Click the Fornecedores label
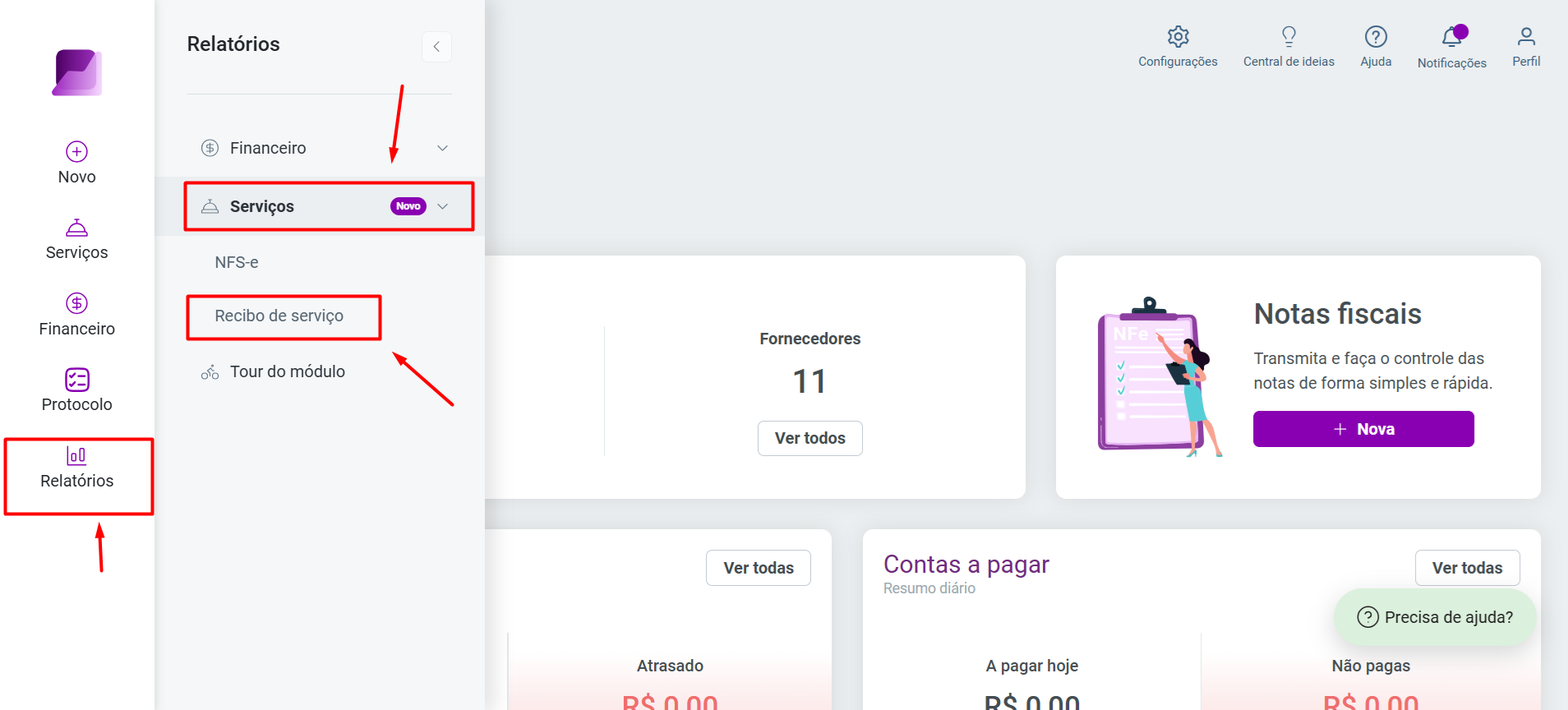The height and width of the screenshot is (710, 1568). [810, 339]
